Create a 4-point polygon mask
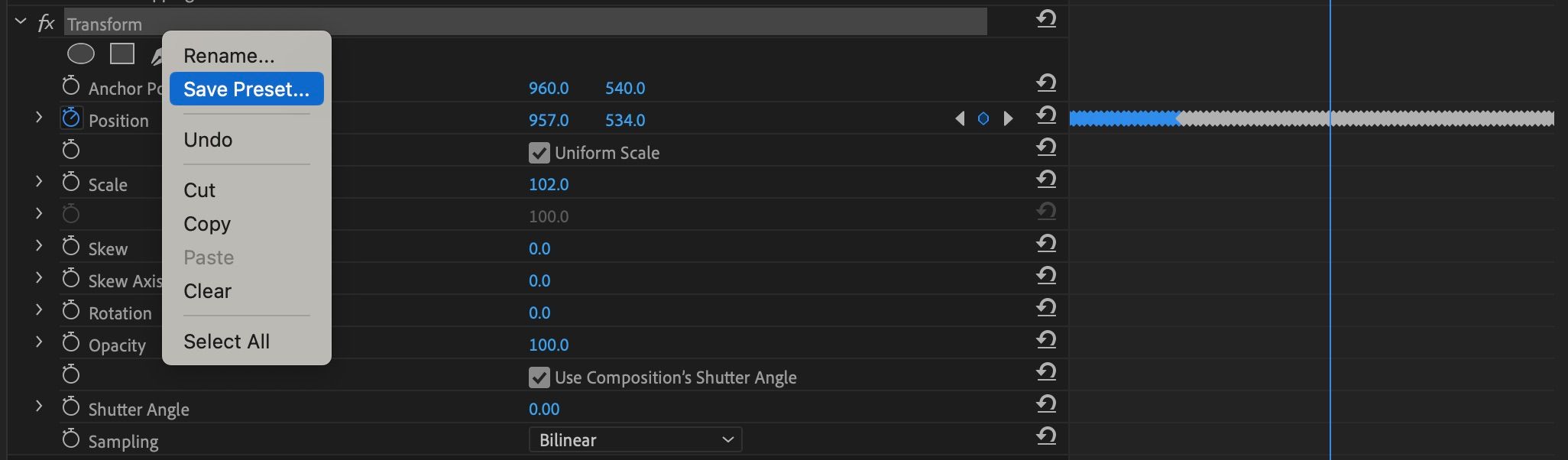The height and width of the screenshot is (460, 1568). click(x=122, y=54)
